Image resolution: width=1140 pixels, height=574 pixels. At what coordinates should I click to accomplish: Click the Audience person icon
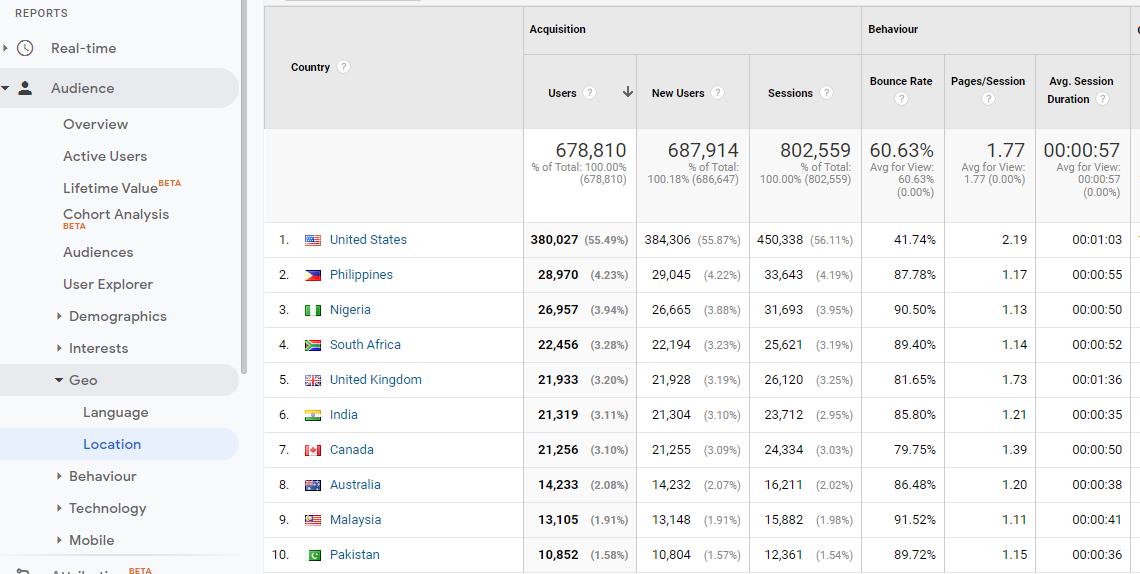(26, 88)
